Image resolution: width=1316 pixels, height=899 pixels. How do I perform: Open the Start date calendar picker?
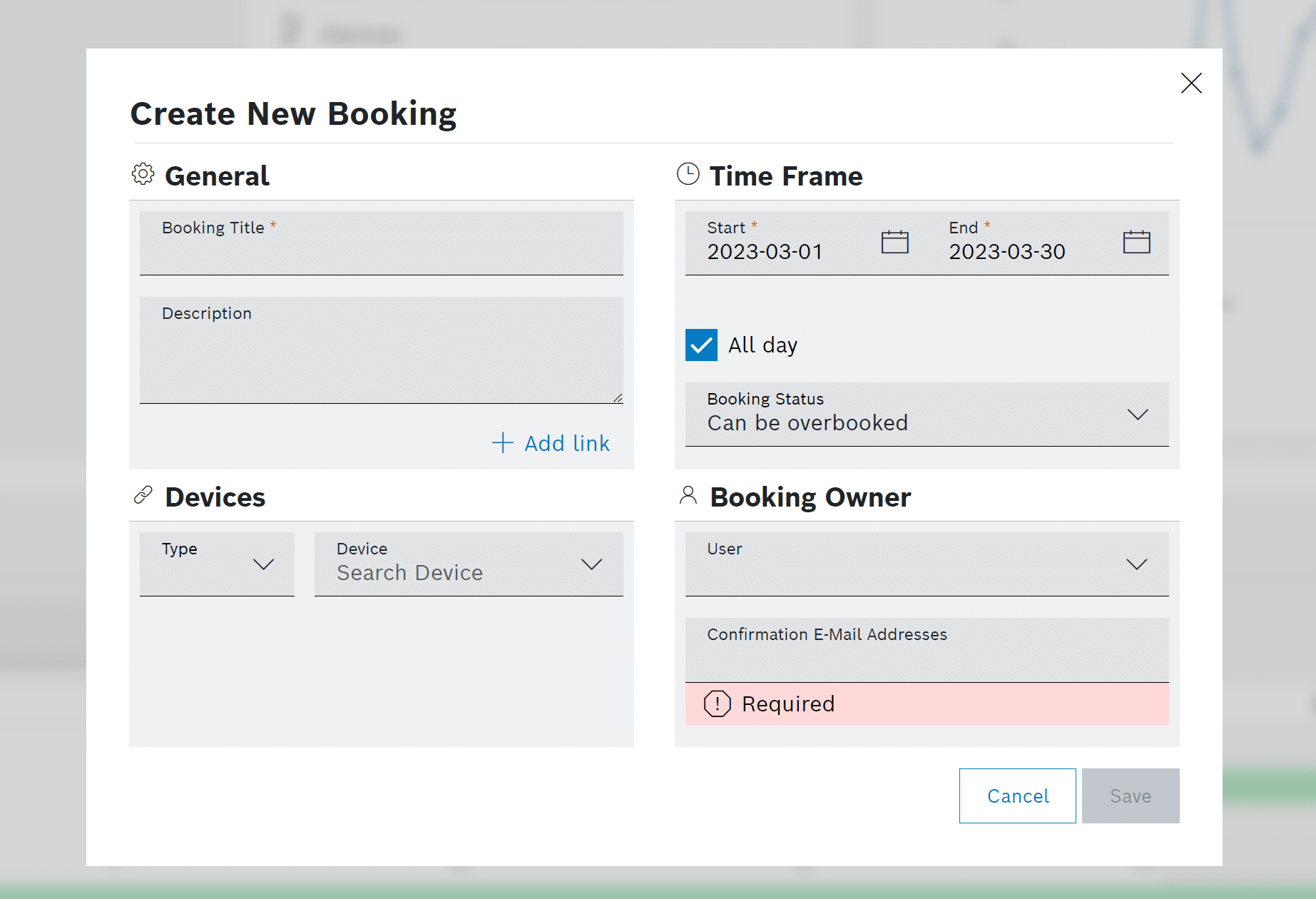pyautogui.click(x=894, y=243)
